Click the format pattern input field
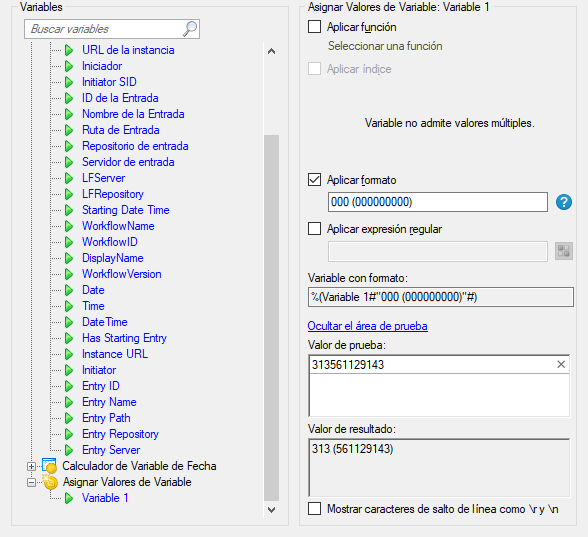The image size is (588, 537). (x=438, y=202)
